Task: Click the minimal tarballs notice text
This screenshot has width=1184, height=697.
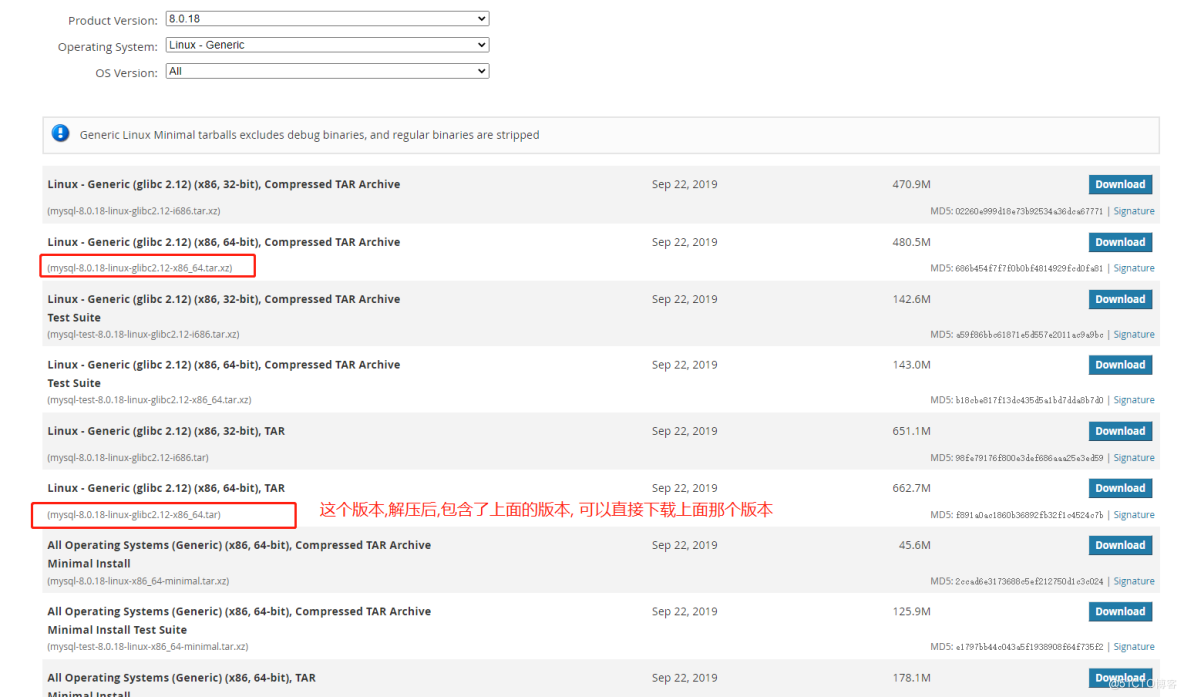Action: 310,135
